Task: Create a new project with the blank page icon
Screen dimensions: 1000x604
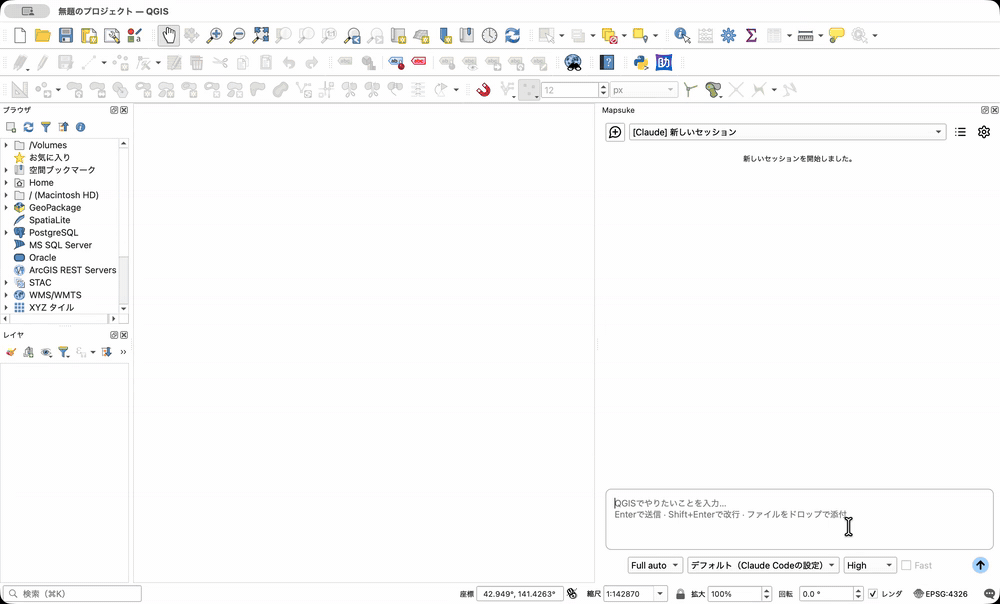Action: [x=20, y=35]
